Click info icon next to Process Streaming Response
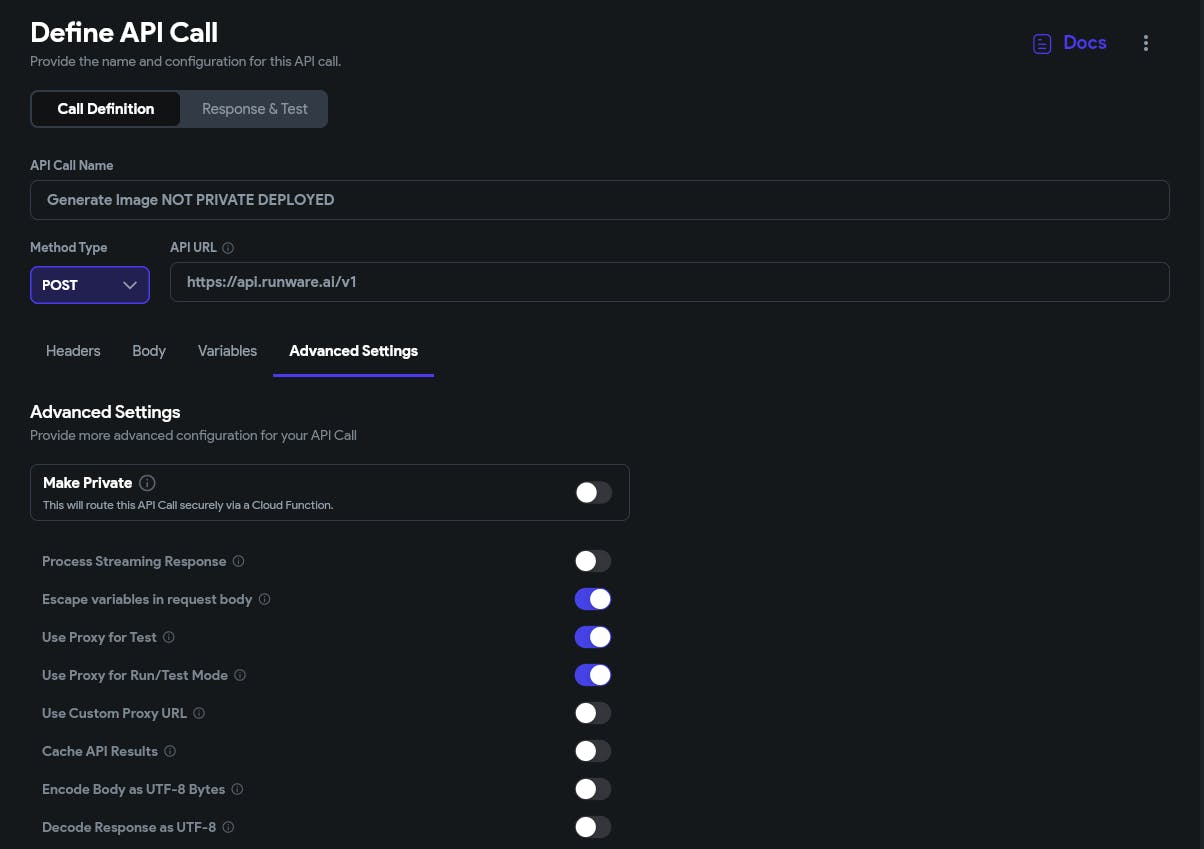 (x=238, y=562)
